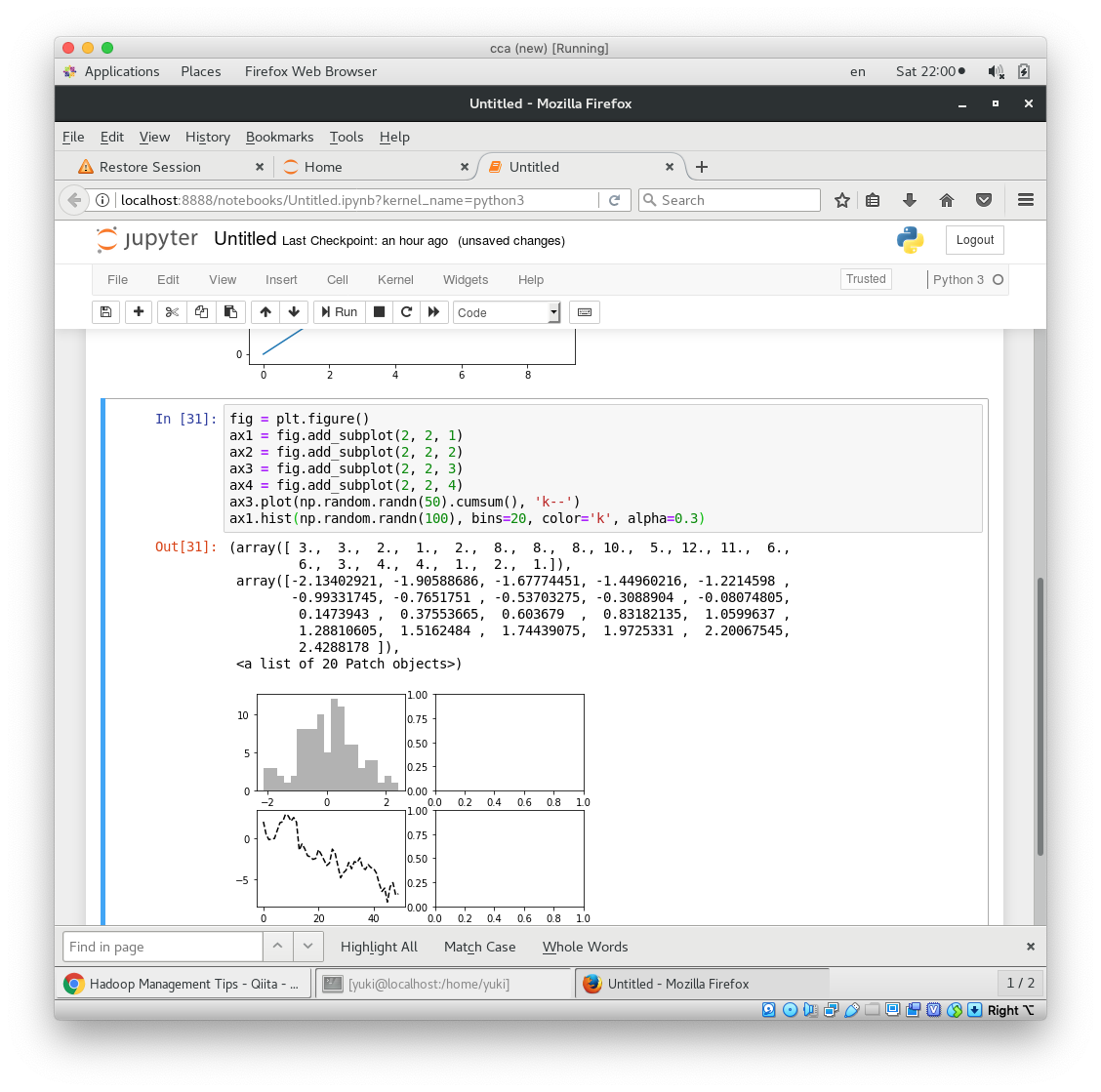Move selected cell up with the arrow

tap(265, 312)
